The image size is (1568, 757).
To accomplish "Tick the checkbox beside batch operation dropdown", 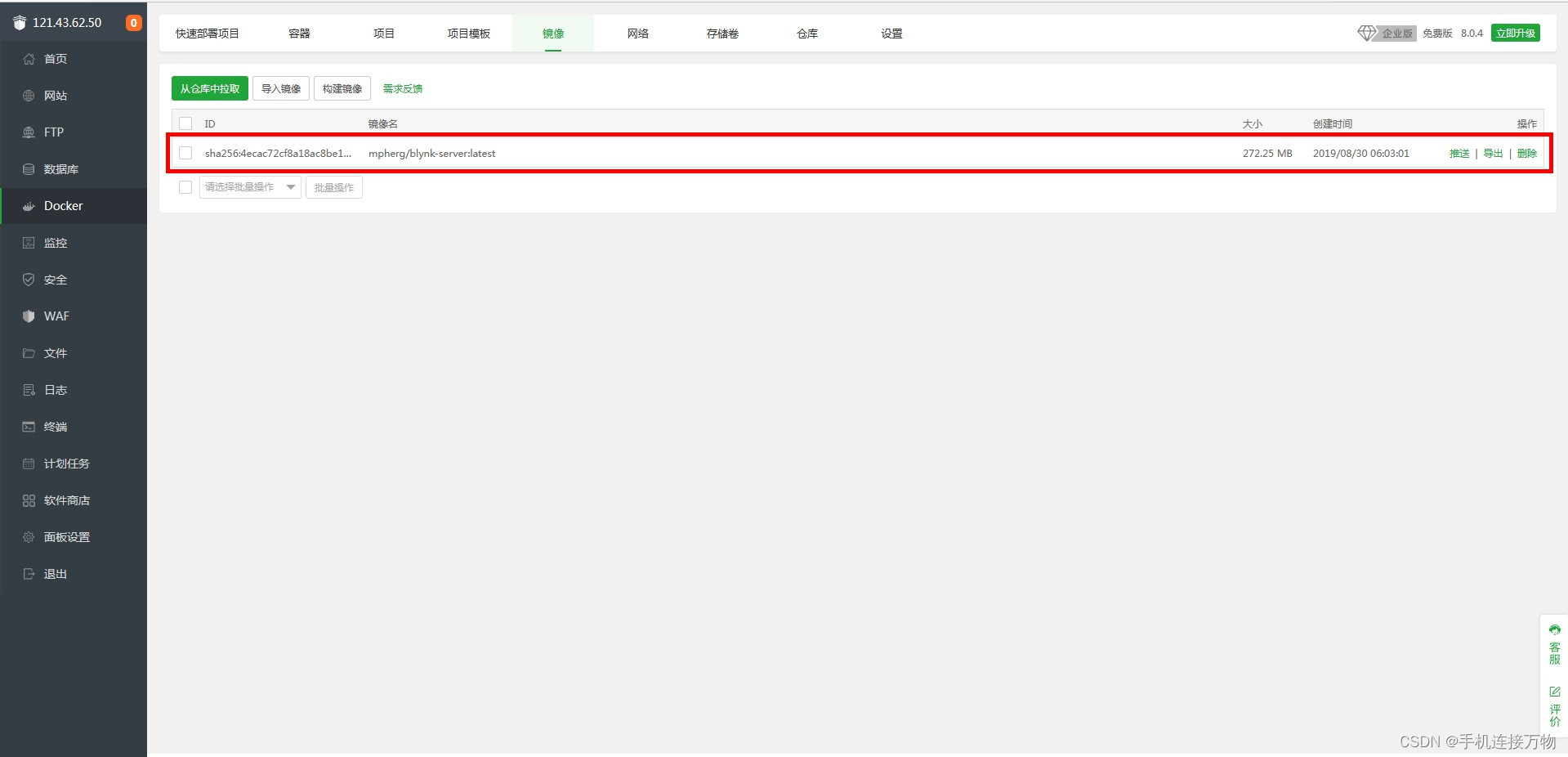I will pyautogui.click(x=185, y=187).
